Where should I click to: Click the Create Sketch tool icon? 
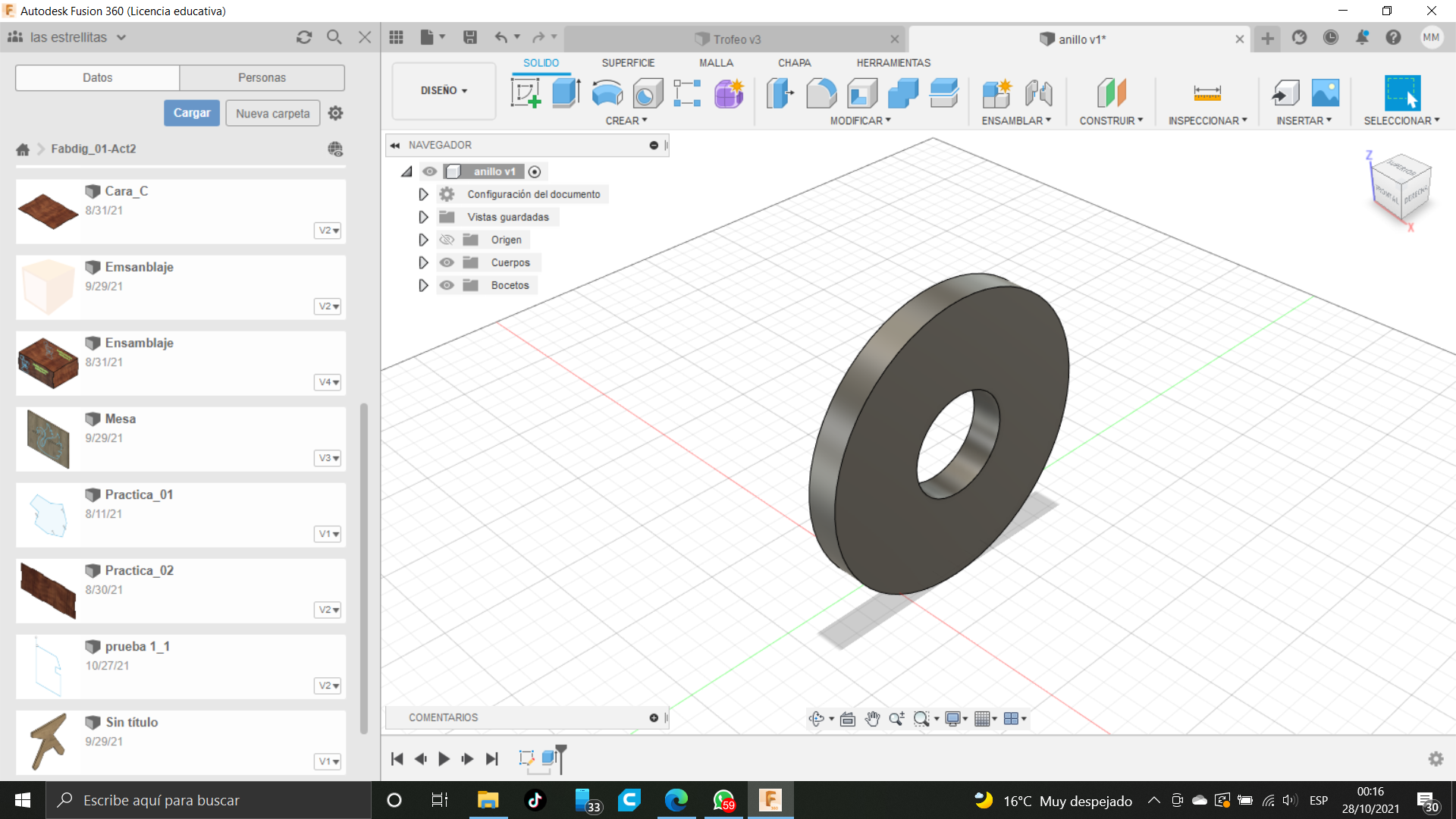(526, 93)
